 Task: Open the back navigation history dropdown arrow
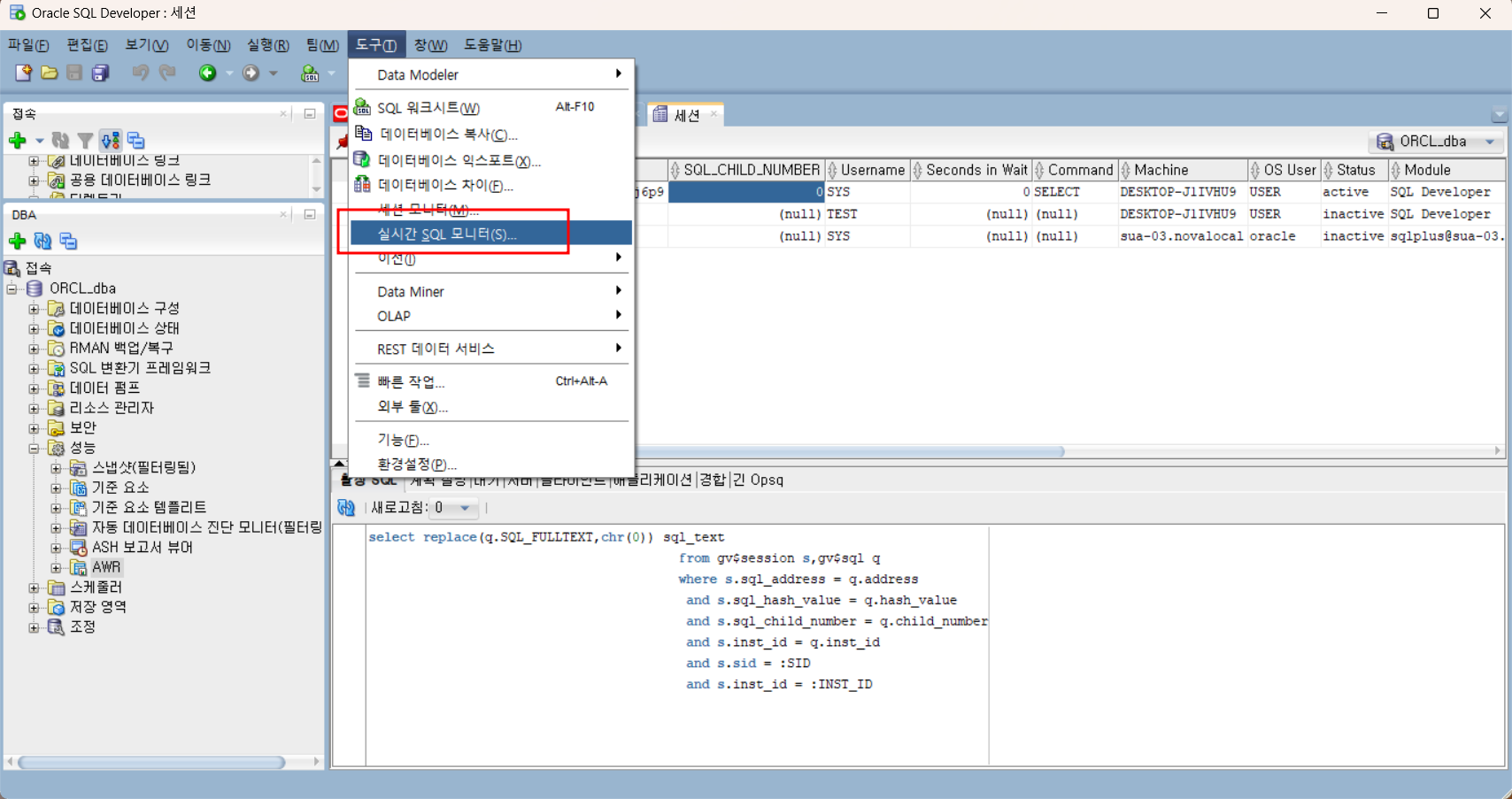229,73
